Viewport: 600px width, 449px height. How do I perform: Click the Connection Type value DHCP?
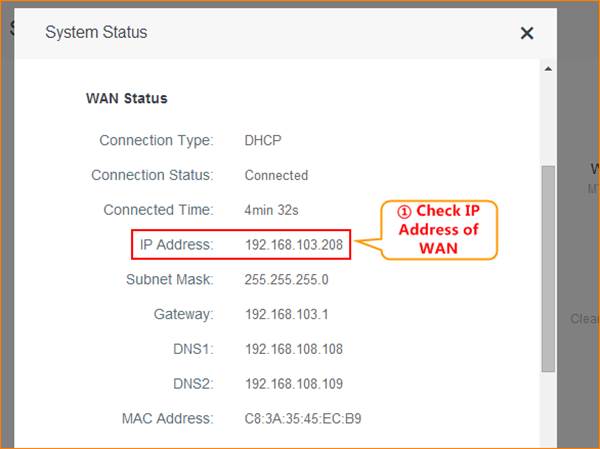coord(263,140)
